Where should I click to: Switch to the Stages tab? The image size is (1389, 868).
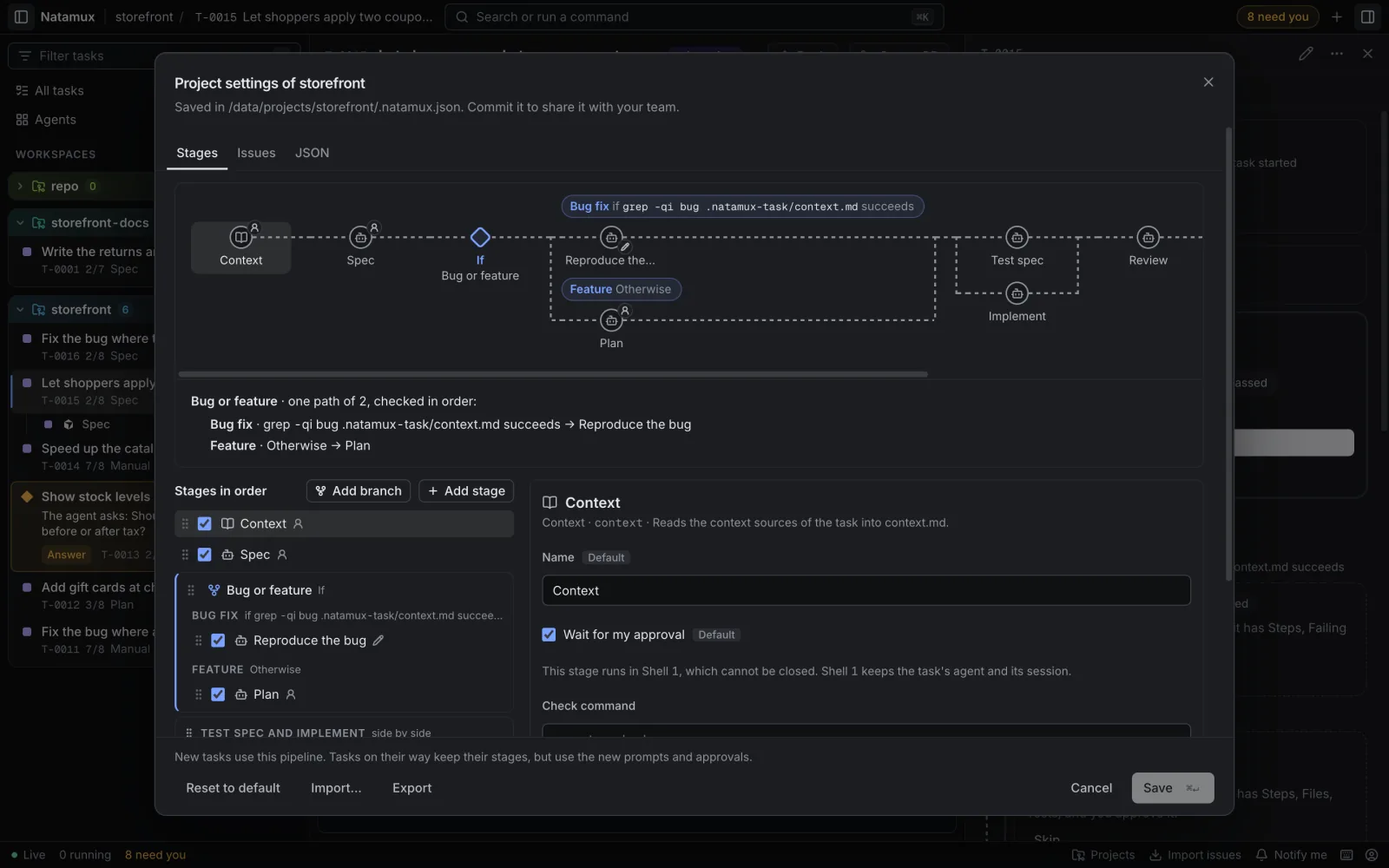(197, 153)
